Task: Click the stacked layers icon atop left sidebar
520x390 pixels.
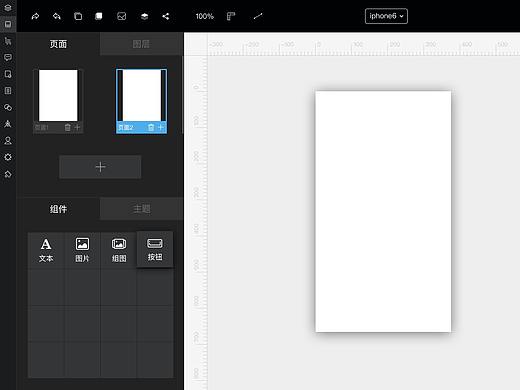Action: point(8,7)
